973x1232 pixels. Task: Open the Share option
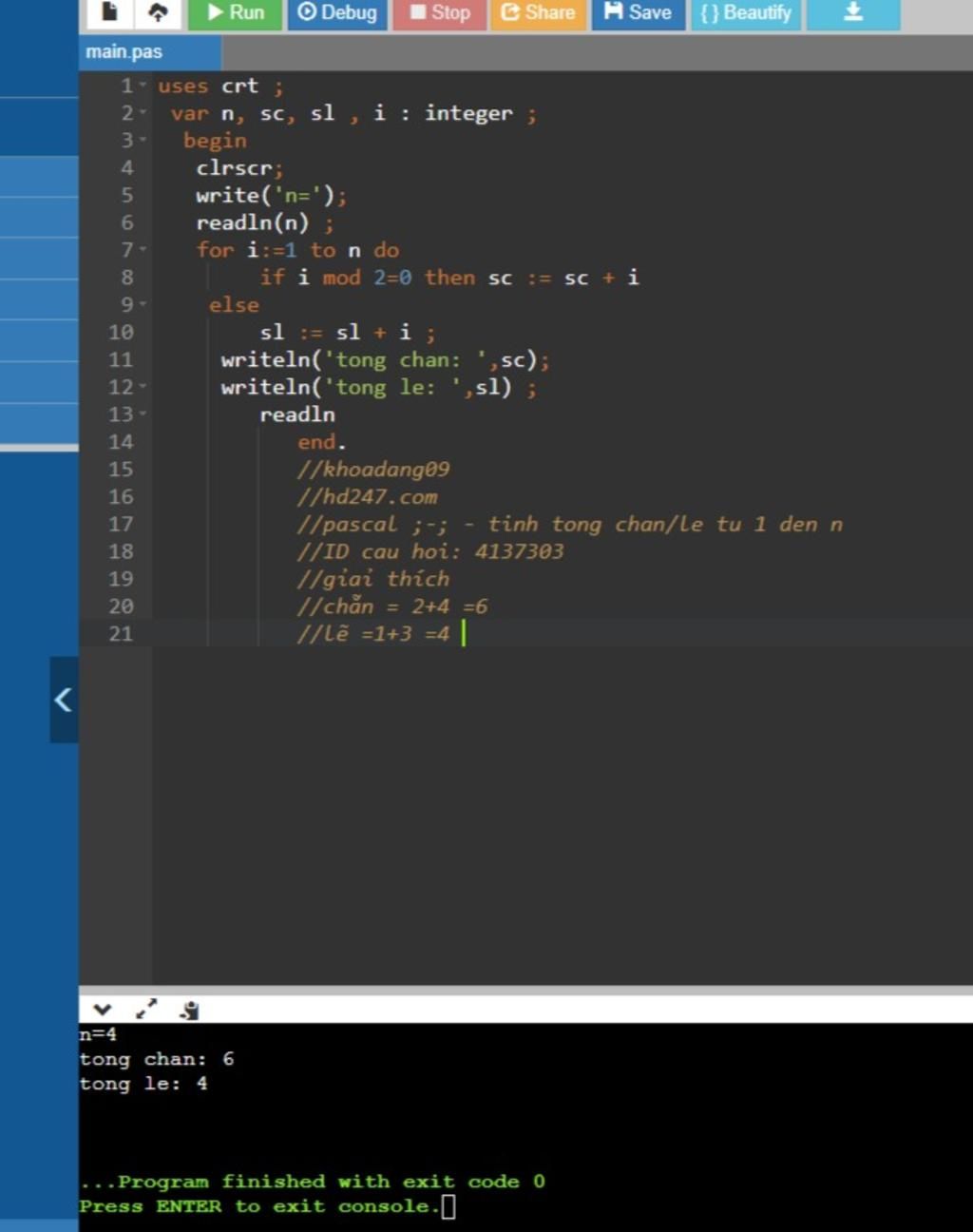[538, 12]
